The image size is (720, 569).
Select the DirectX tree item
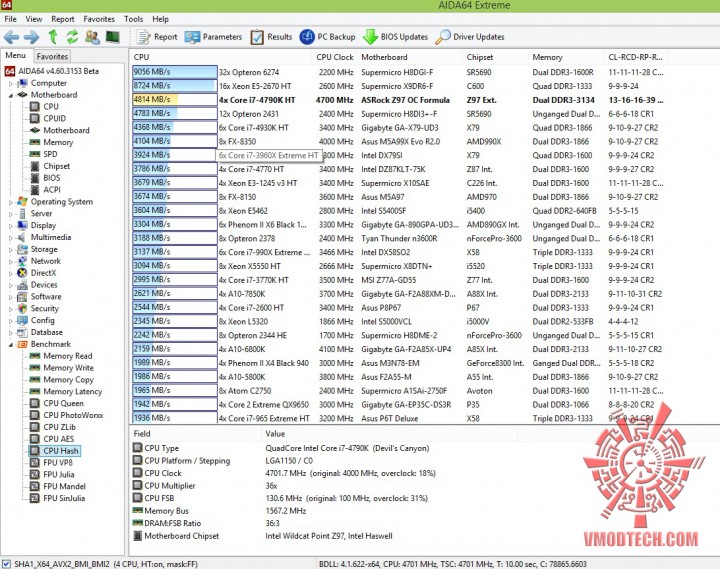[37, 273]
